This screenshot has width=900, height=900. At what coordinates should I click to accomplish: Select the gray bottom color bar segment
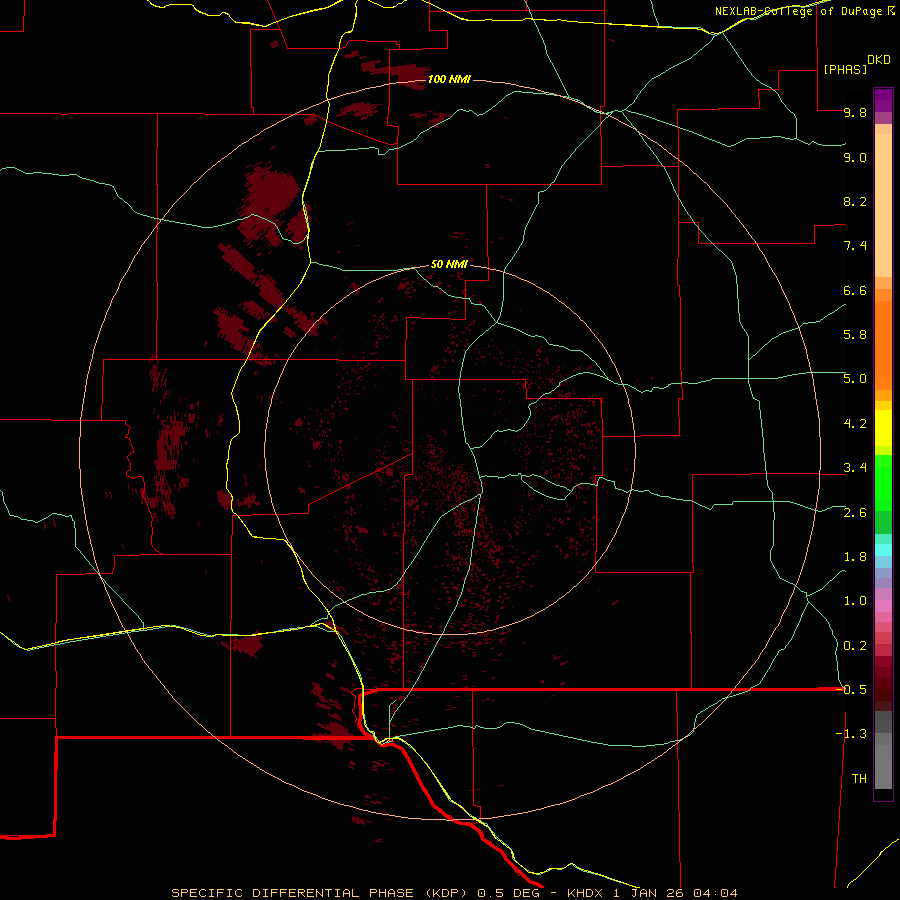[883, 766]
